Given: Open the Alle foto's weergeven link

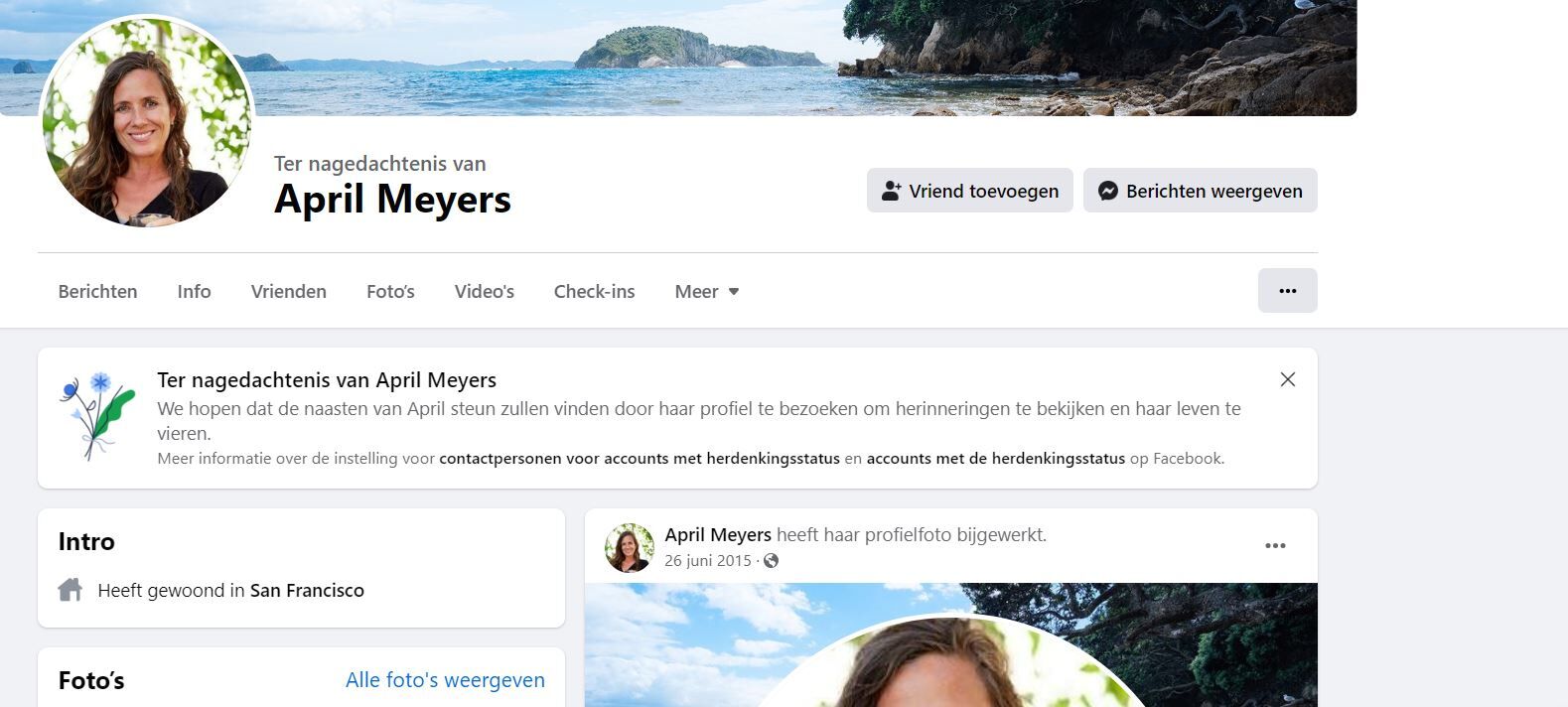Looking at the screenshot, I should pos(445,680).
